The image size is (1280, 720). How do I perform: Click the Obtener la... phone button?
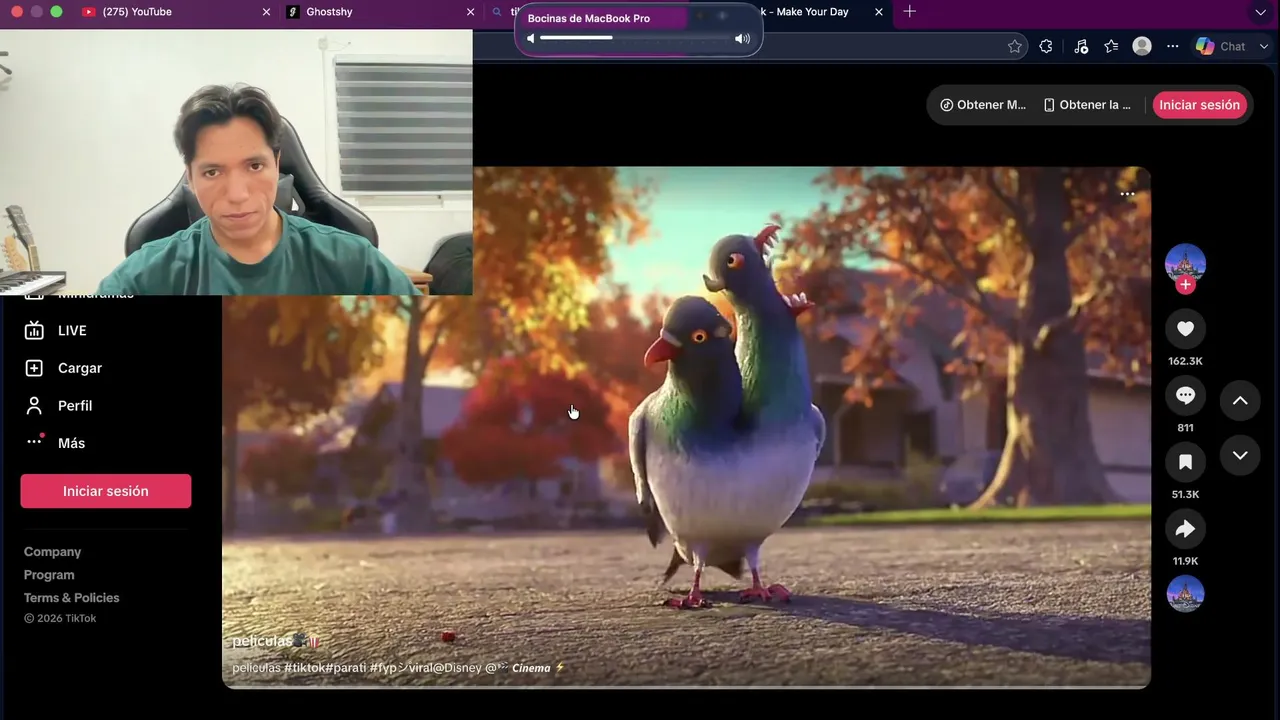(x=1087, y=105)
